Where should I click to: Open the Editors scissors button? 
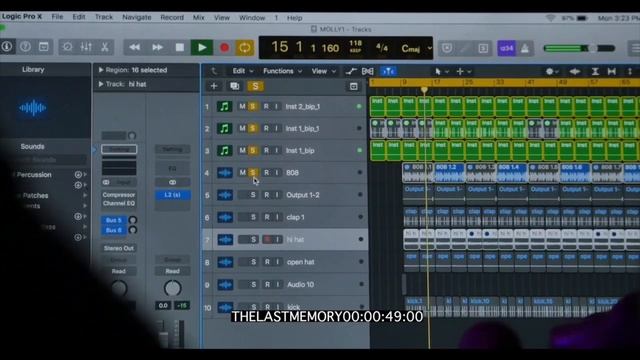coord(105,47)
